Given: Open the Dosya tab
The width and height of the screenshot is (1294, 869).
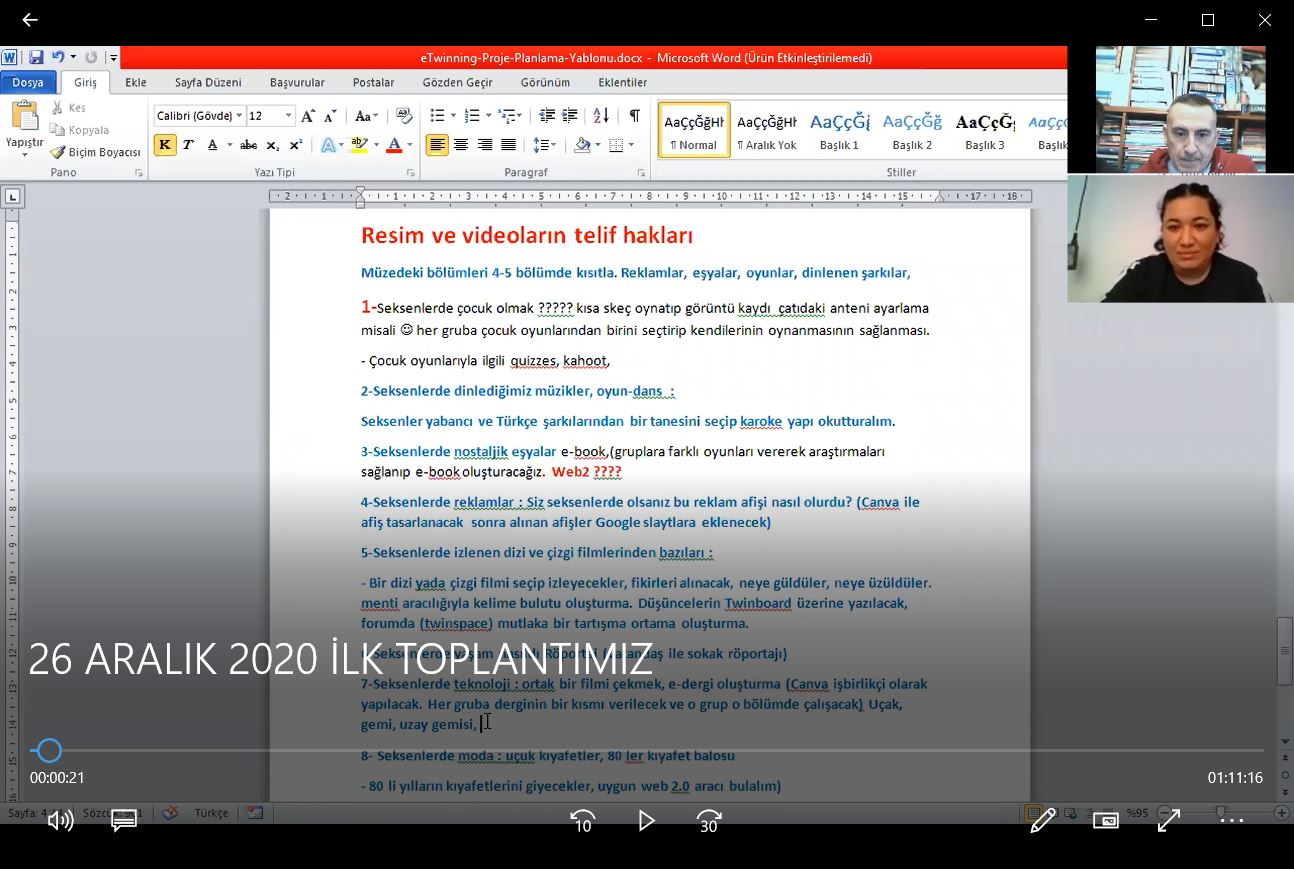Looking at the screenshot, I should (x=28, y=83).
